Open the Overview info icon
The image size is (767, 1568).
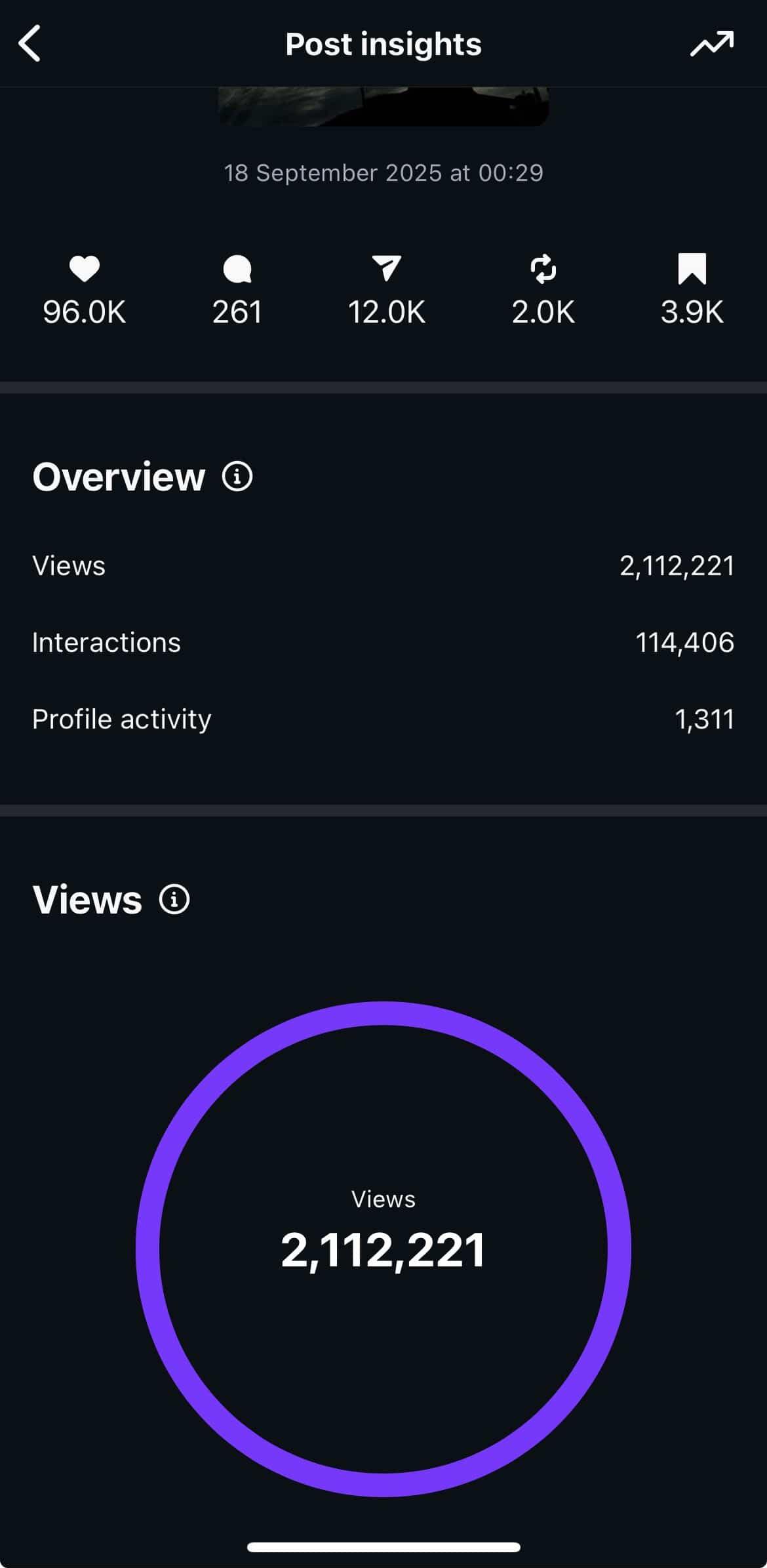tap(237, 477)
